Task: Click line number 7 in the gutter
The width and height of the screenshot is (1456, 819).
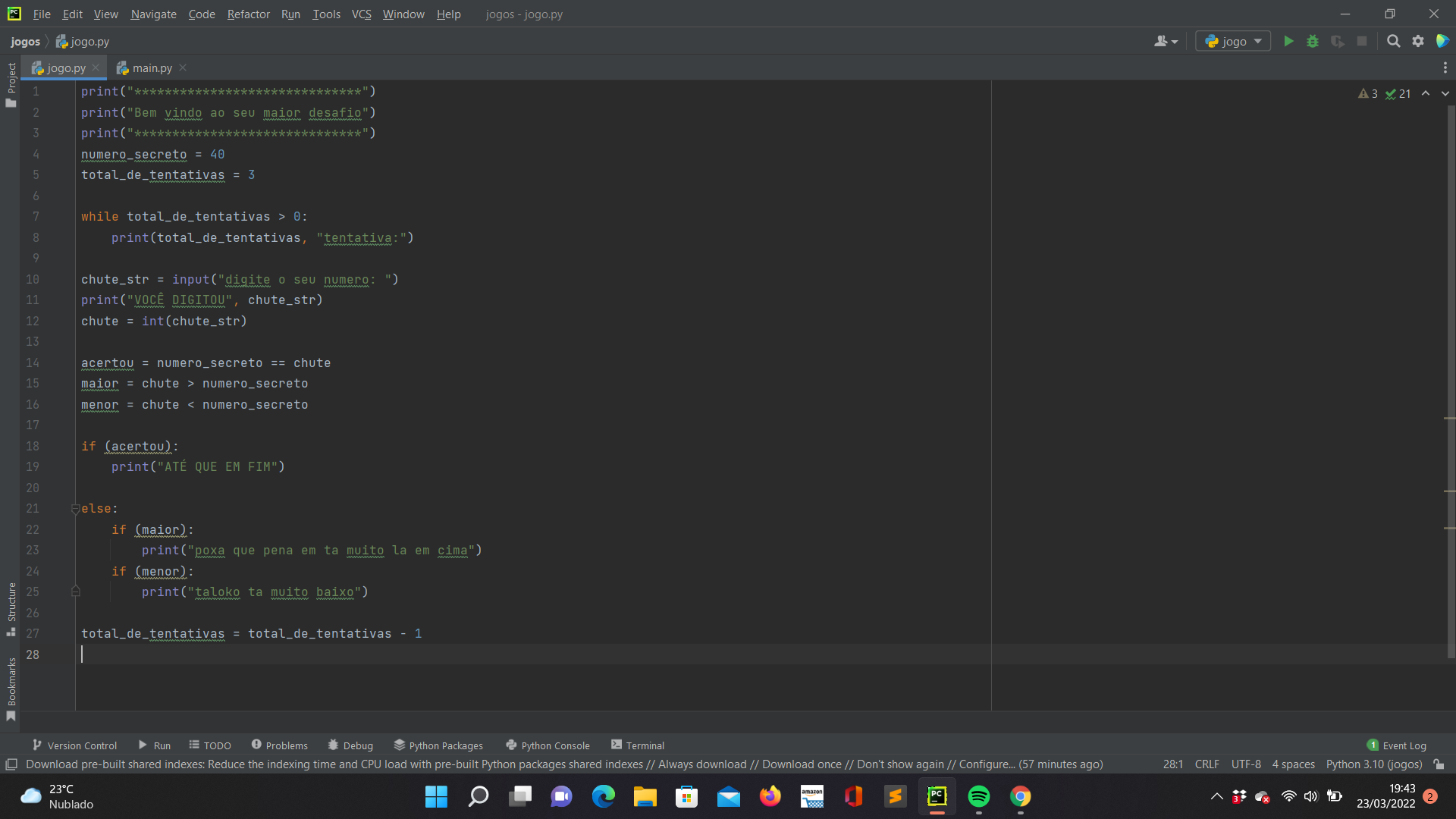Action: click(36, 217)
